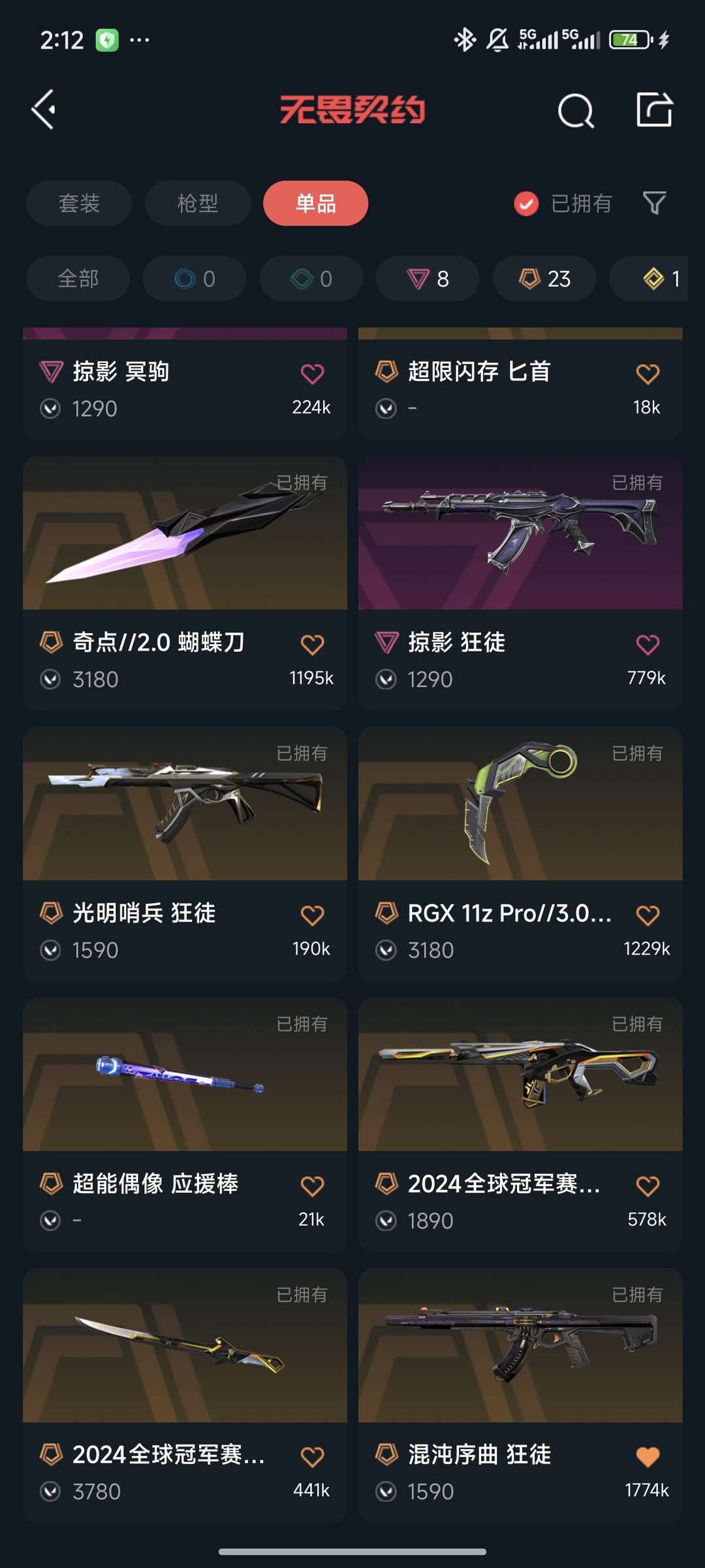Like 奇点//2.0 蝴蝶刀 heart icon

click(x=312, y=644)
